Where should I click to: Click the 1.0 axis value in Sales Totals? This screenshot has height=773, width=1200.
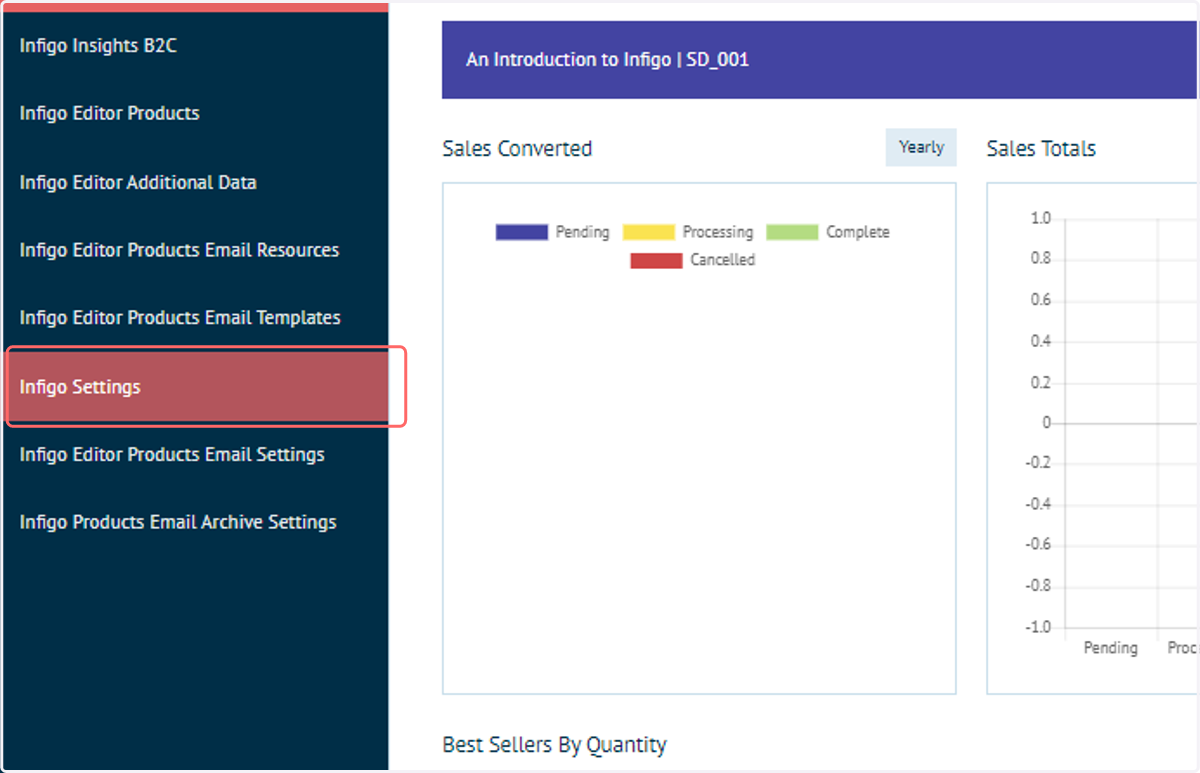(1040, 218)
